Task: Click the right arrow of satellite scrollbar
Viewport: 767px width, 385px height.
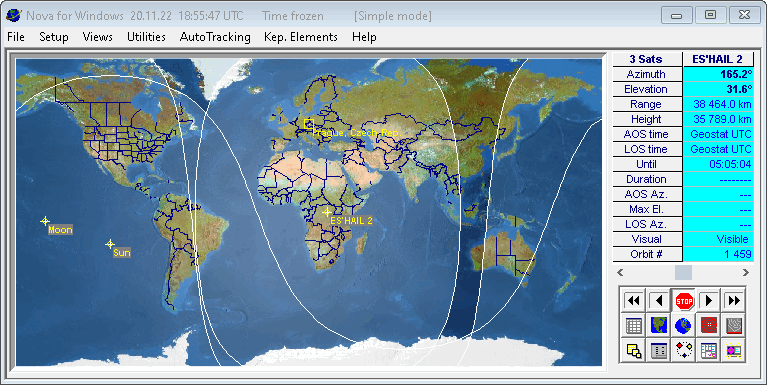Action: click(x=746, y=272)
